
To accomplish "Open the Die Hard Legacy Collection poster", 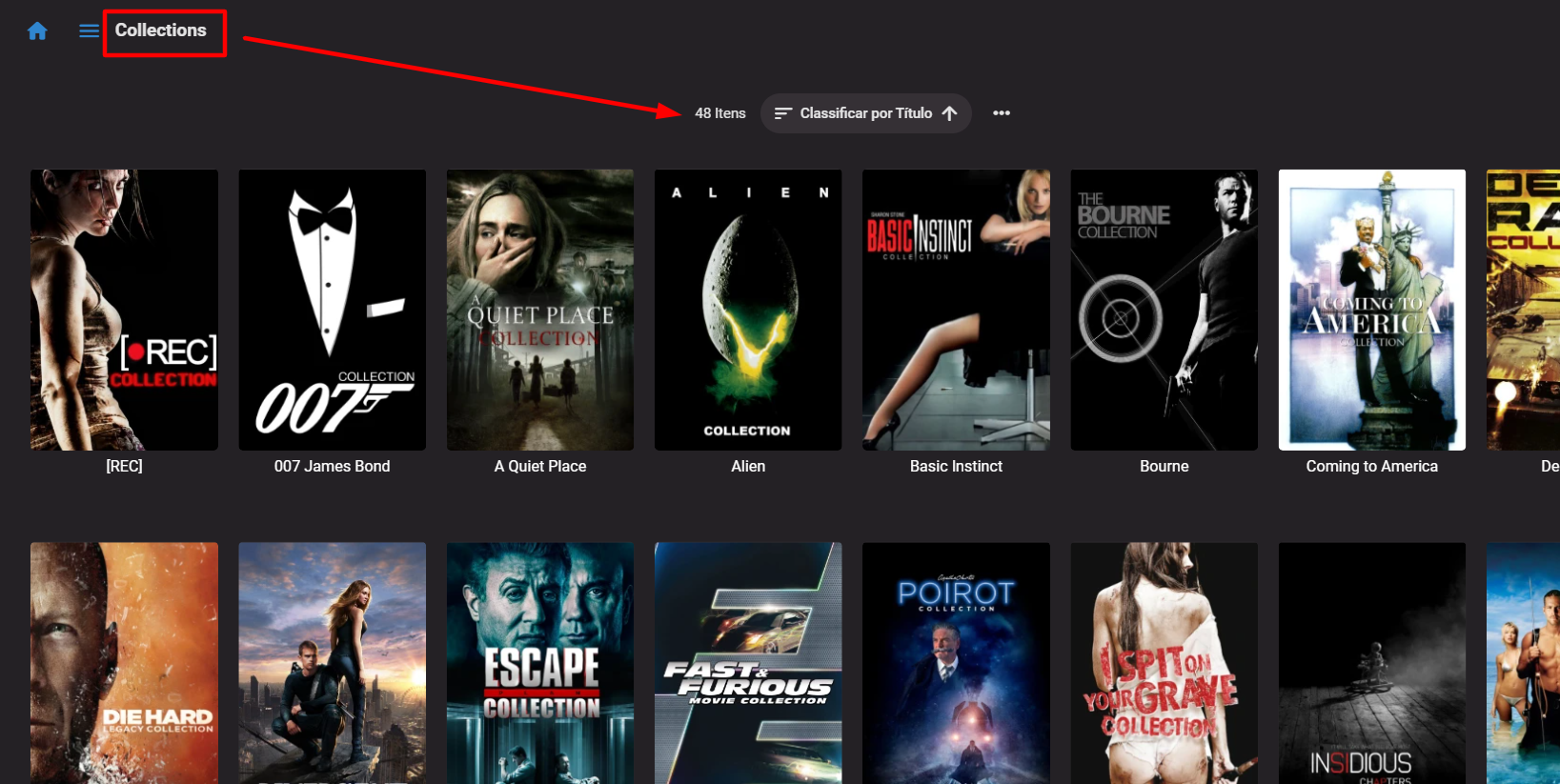I will (x=124, y=663).
